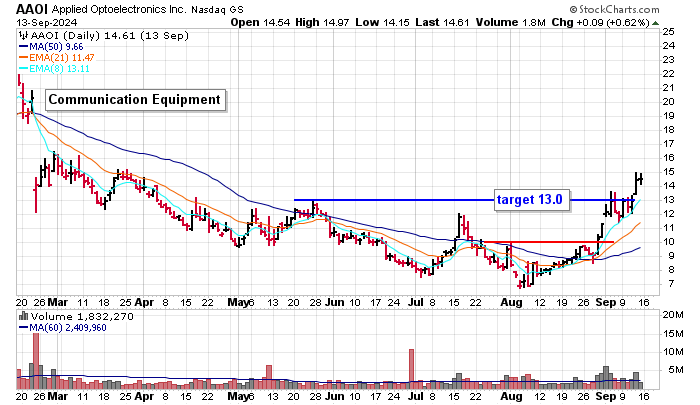Click the Volume 1.8M header value
The height and width of the screenshot is (405, 700).
click(511, 22)
